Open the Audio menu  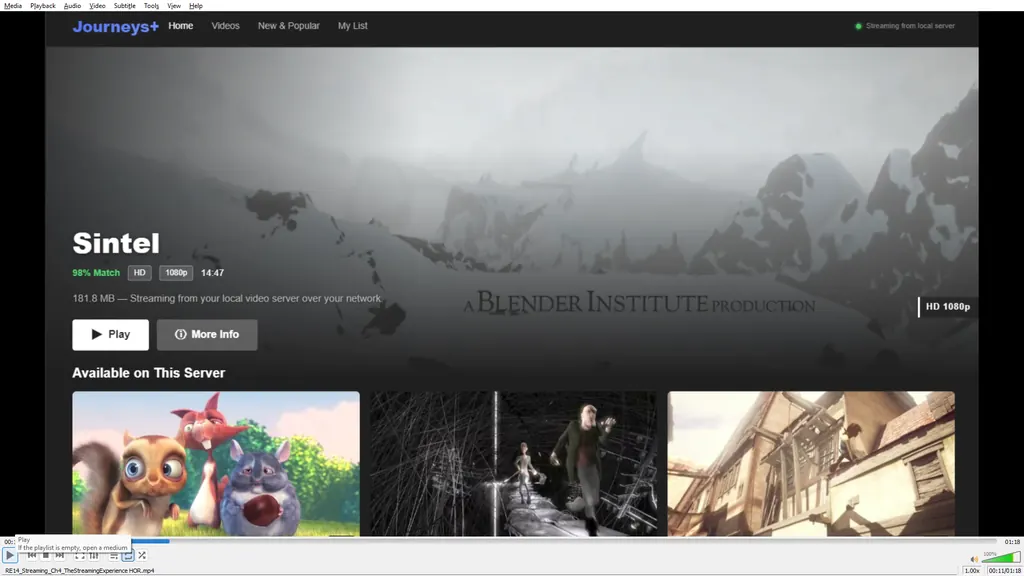click(72, 6)
